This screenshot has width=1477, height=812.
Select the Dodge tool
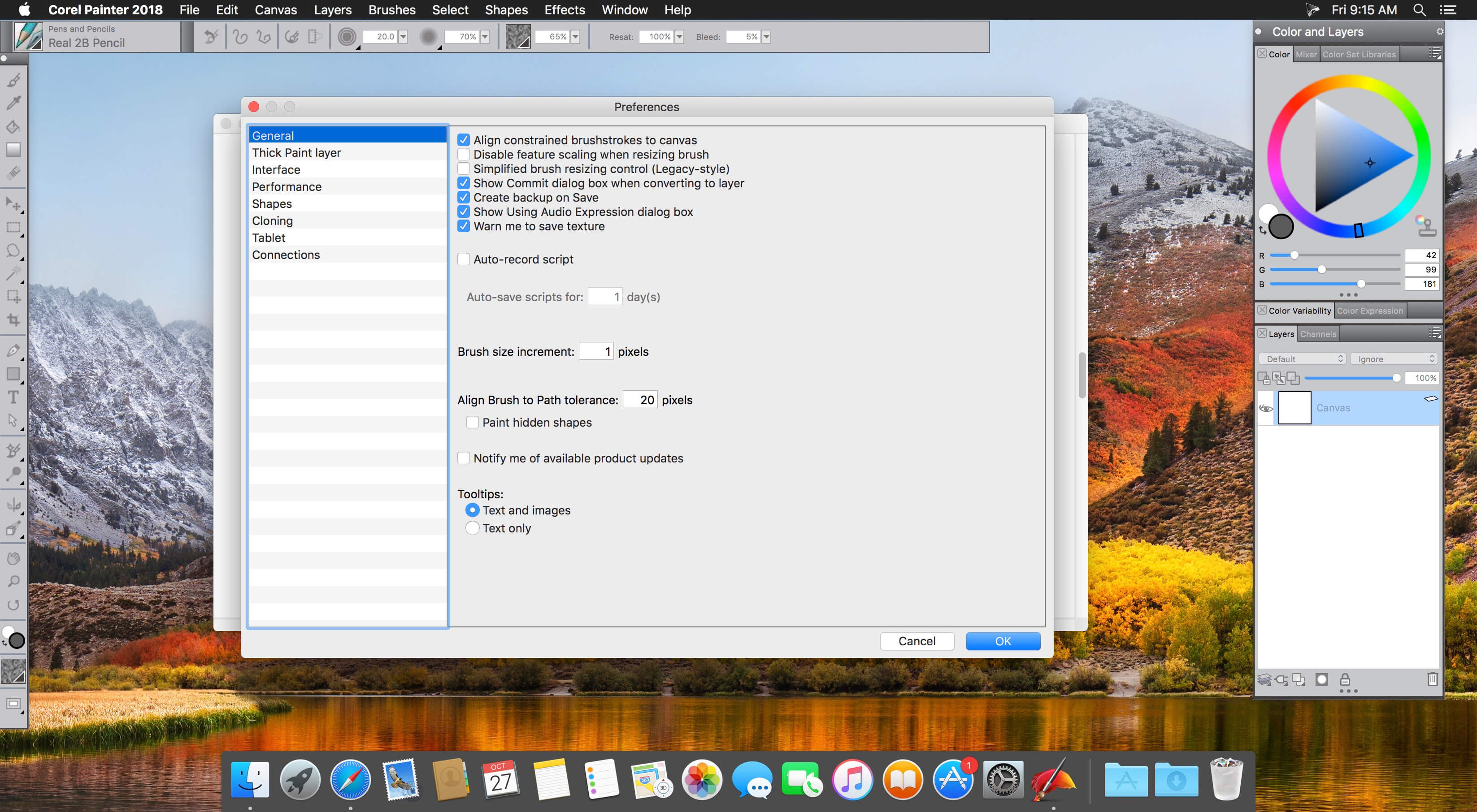(13, 475)
